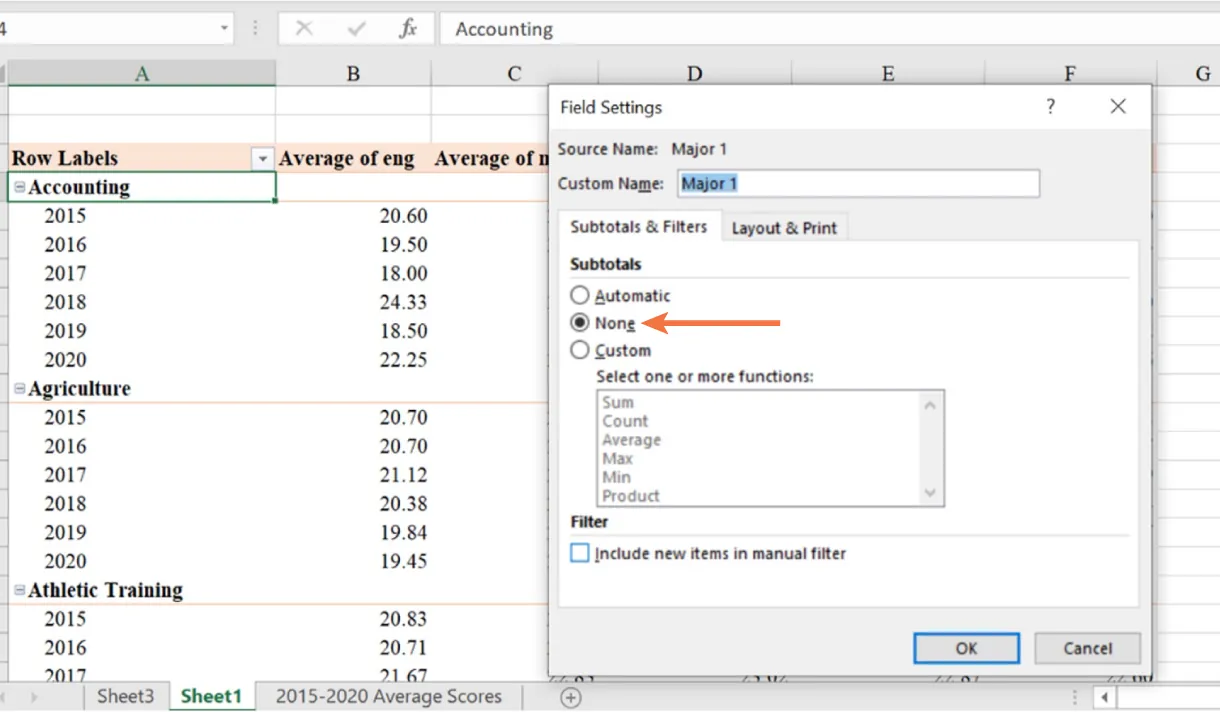This screenshot has height=712, width=1220.
Task: Open the Sheet3 worksheet tab
Action: tap(125, 697)
